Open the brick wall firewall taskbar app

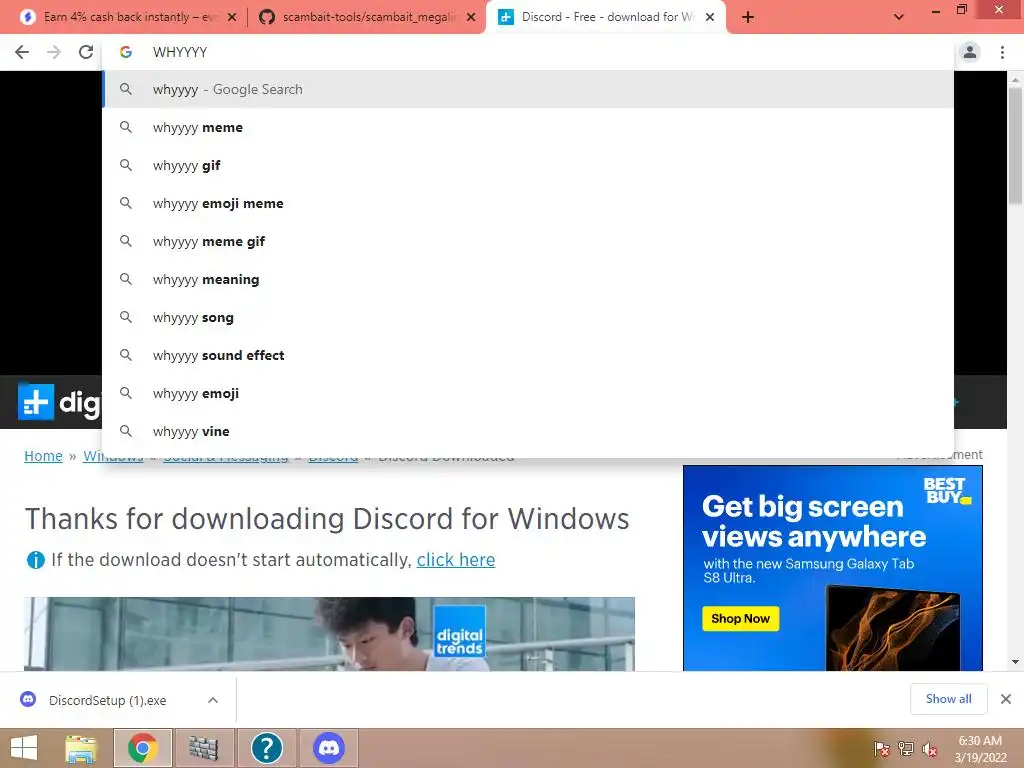tap(204, 748)
